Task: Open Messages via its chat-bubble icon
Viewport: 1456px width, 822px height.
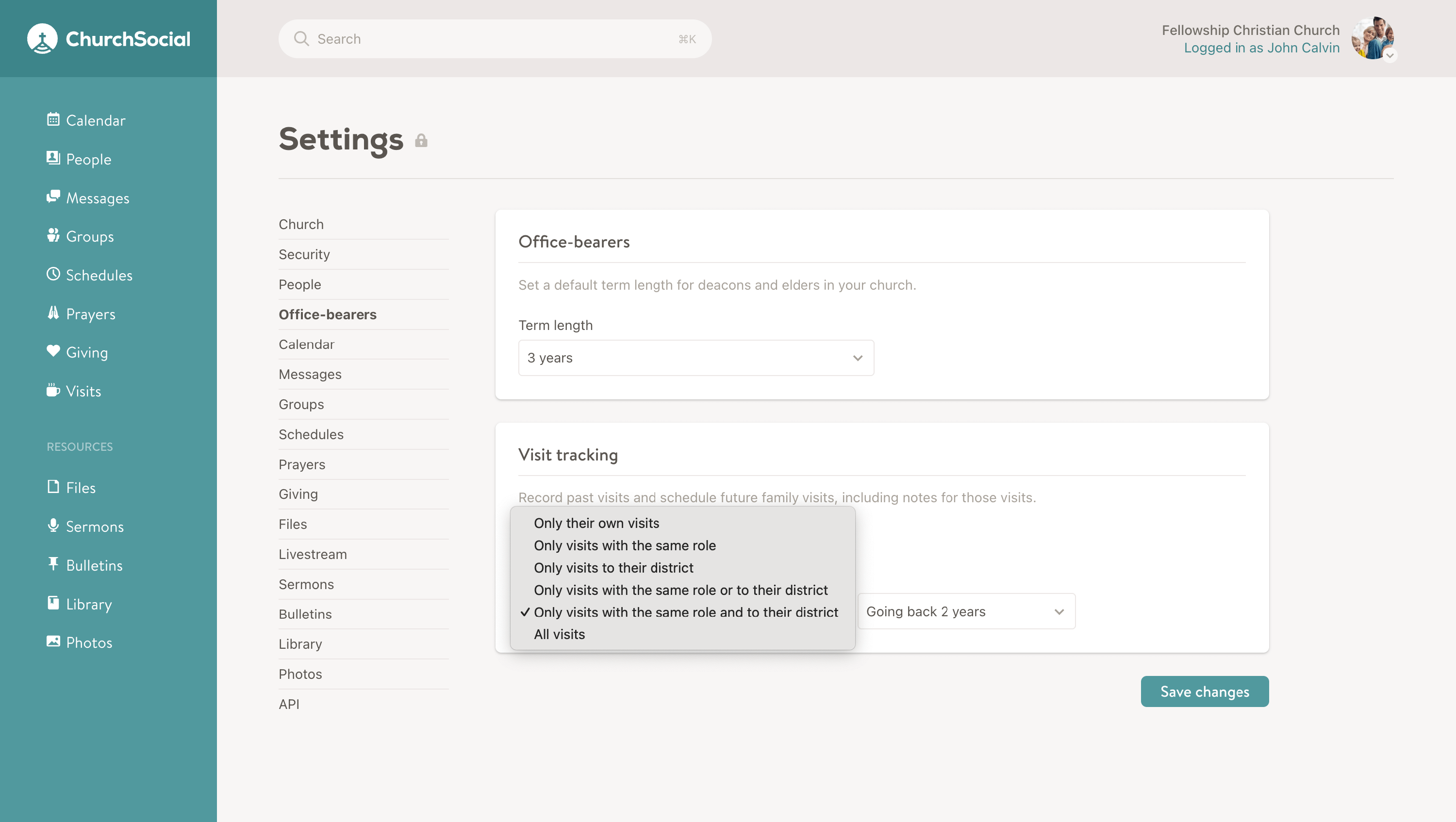Action: (x=53, y=197)
